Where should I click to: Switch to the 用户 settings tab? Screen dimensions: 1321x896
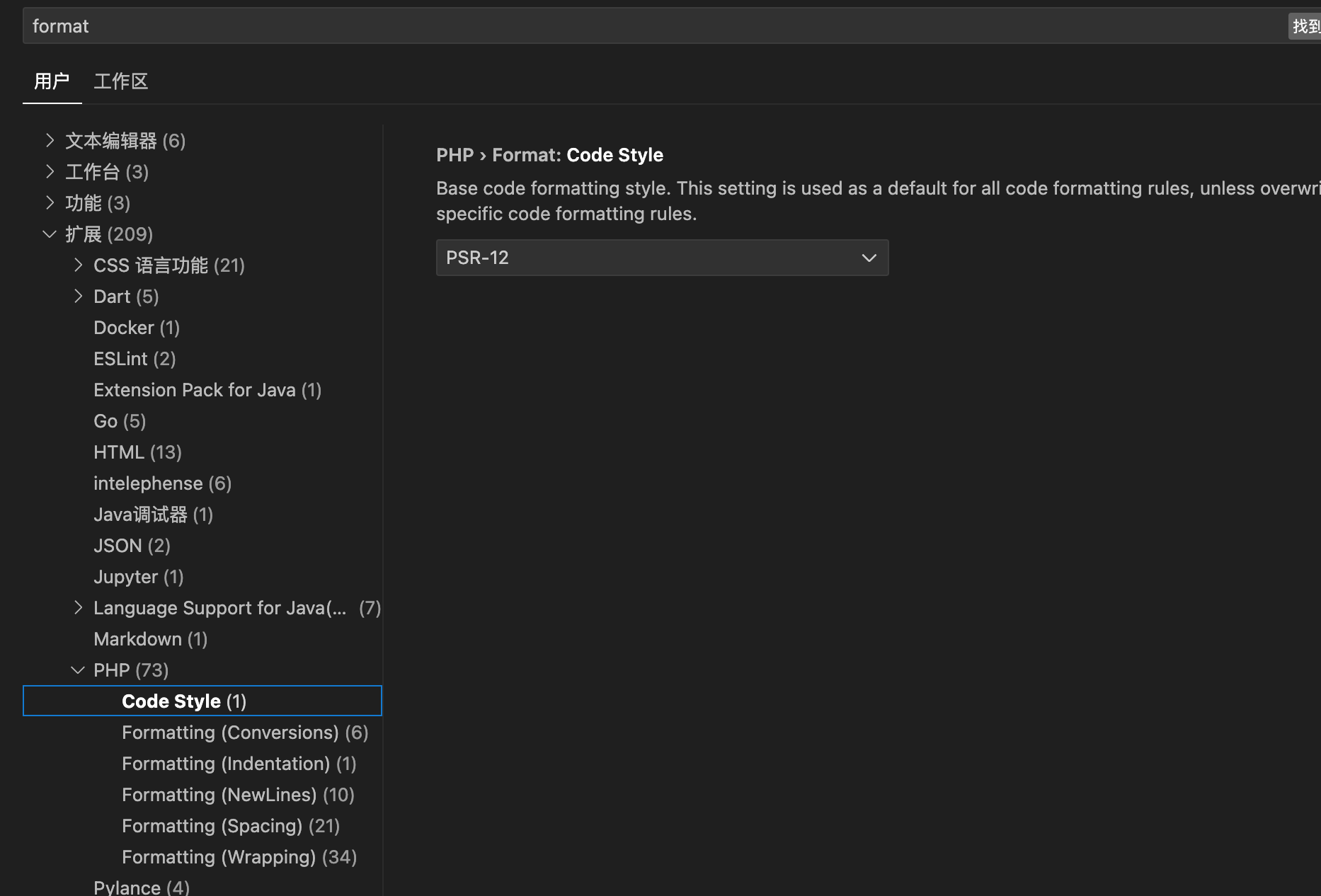tap(52, 82)
